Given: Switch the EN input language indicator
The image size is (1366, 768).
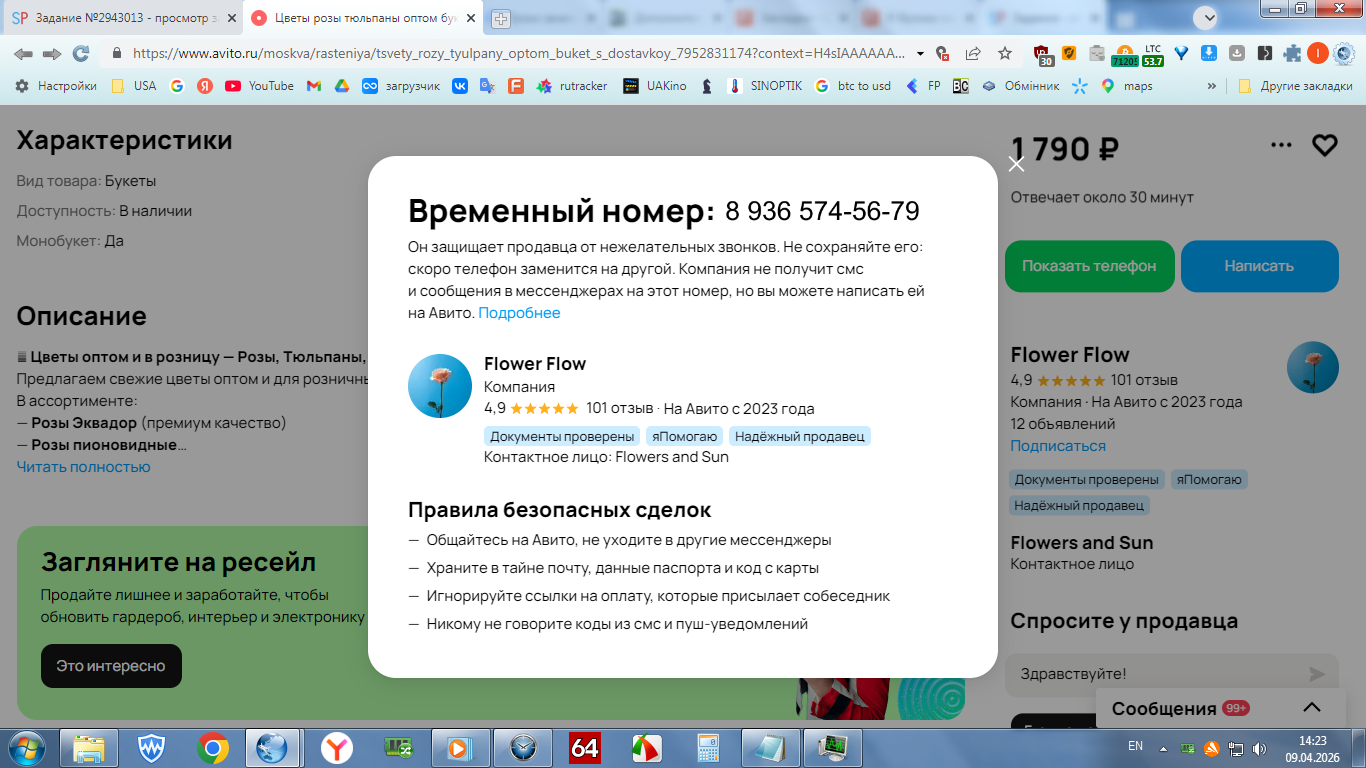Looking at the screenshot, I should pyautogui.click(x=1135, y=746).
